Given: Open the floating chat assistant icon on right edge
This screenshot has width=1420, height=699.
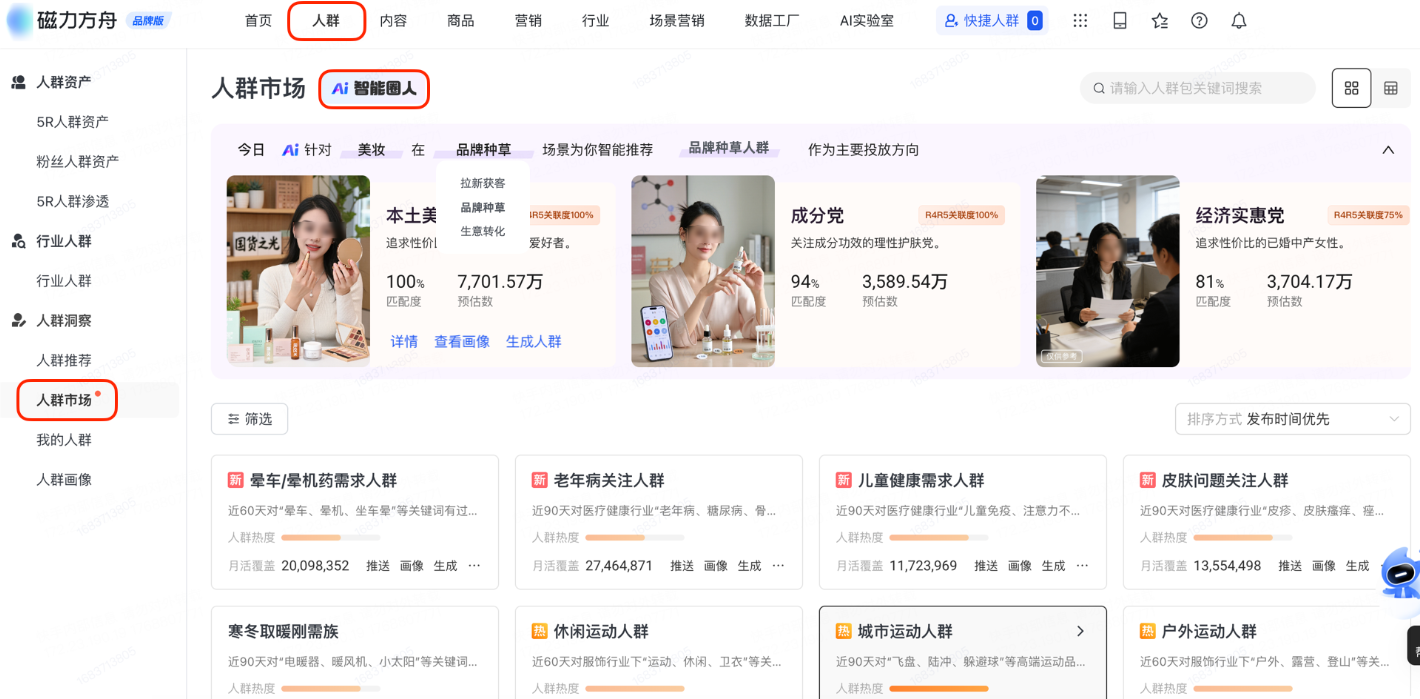Looking at the screenshot, I should pyautogui.click(x=1400, y=570).
